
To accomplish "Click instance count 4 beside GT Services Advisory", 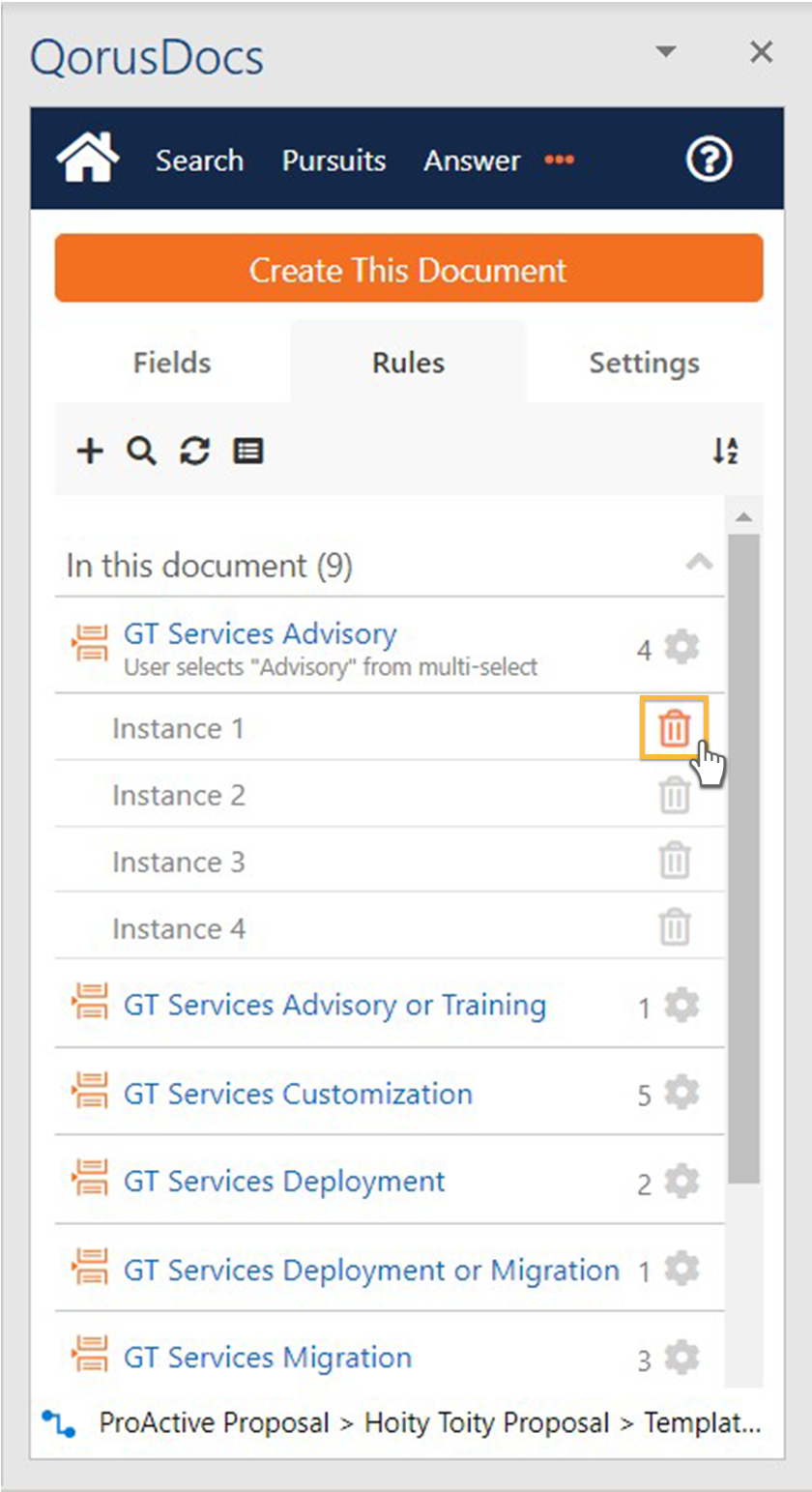I will (x=644, y=650).
